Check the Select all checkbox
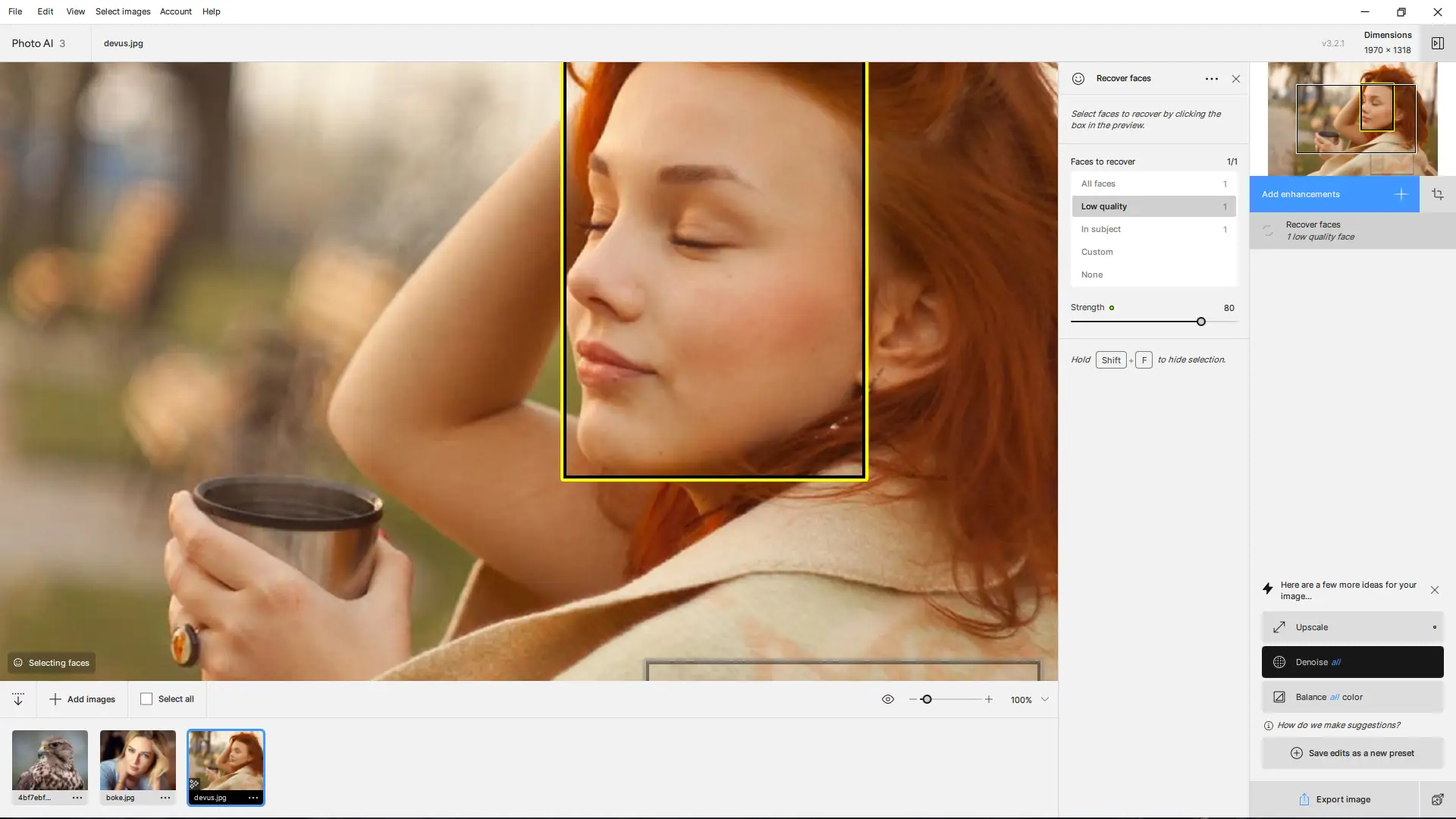This screenshot has height=819, width=1456. (146, 699)
